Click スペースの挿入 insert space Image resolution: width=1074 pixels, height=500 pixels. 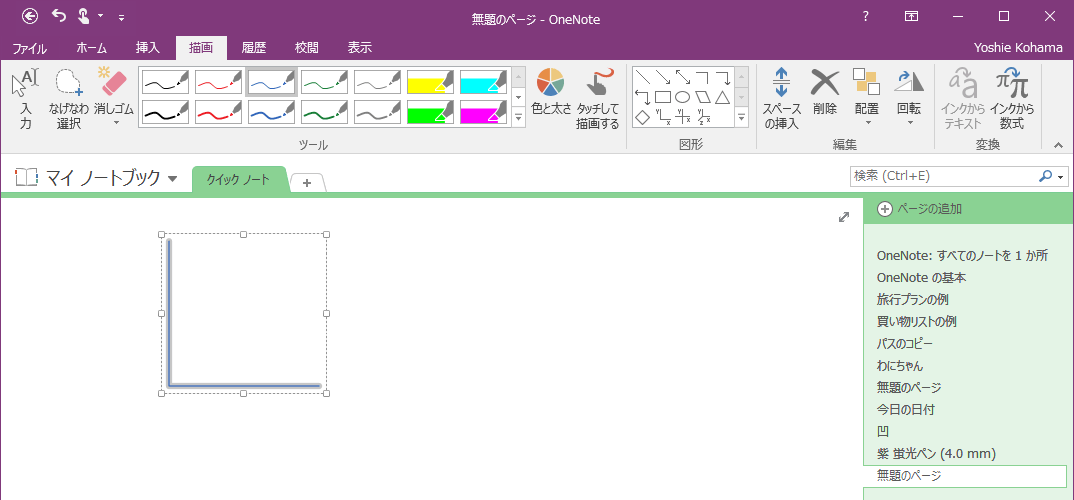782,101
